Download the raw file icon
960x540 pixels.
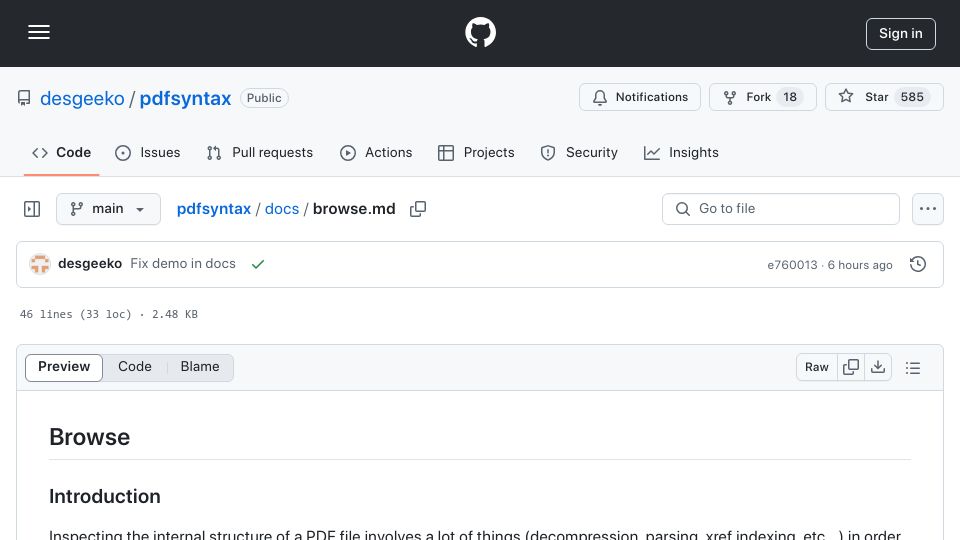point(878,367)
